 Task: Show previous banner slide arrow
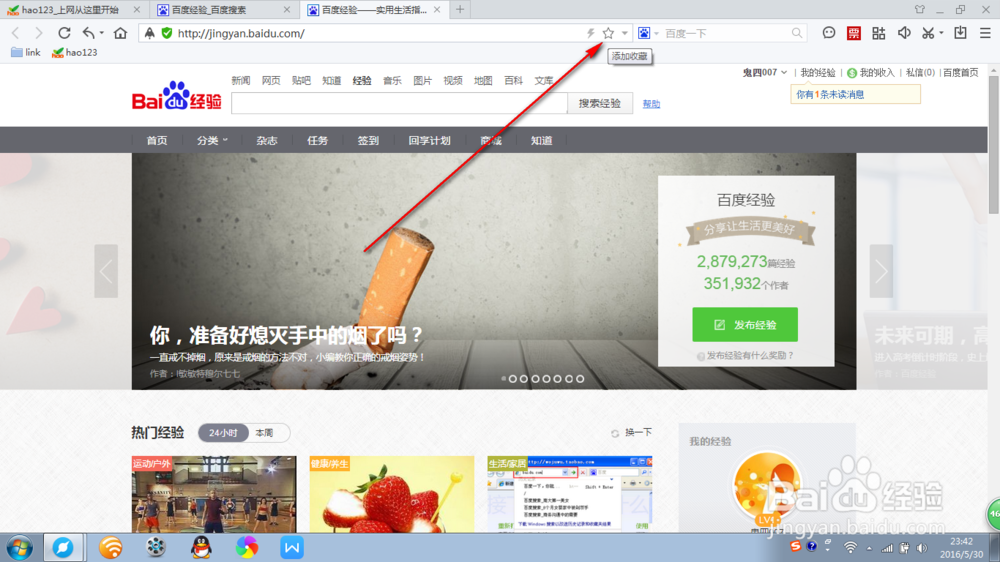click(106, 271)
